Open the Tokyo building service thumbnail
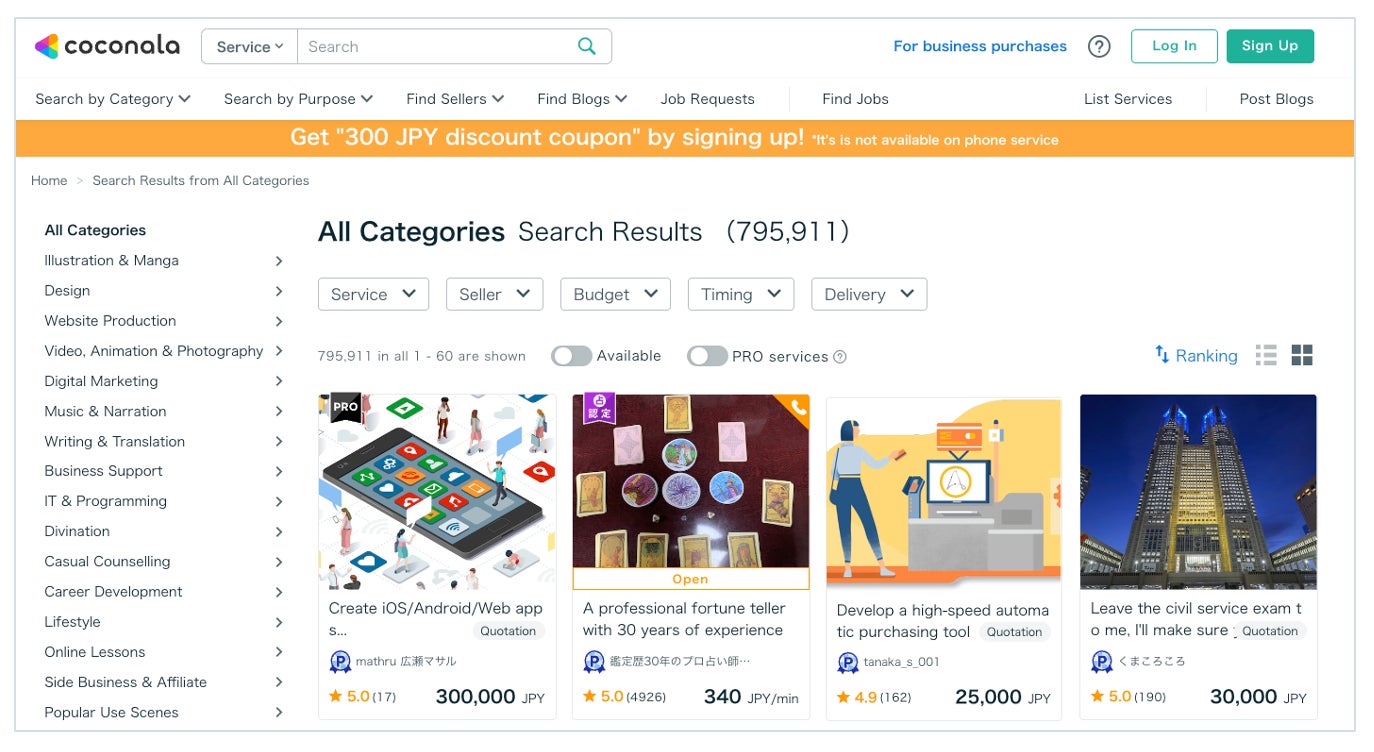1374x752 pixels. [x=1198, y=492]
